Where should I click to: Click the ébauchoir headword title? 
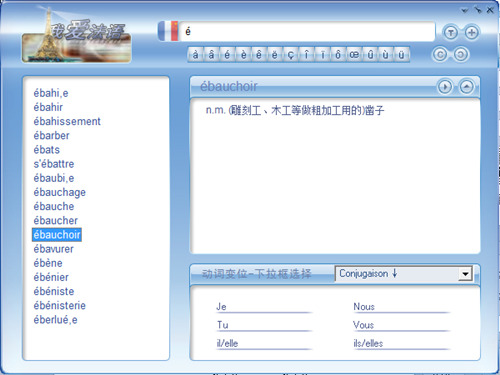[x=229, y=87]
